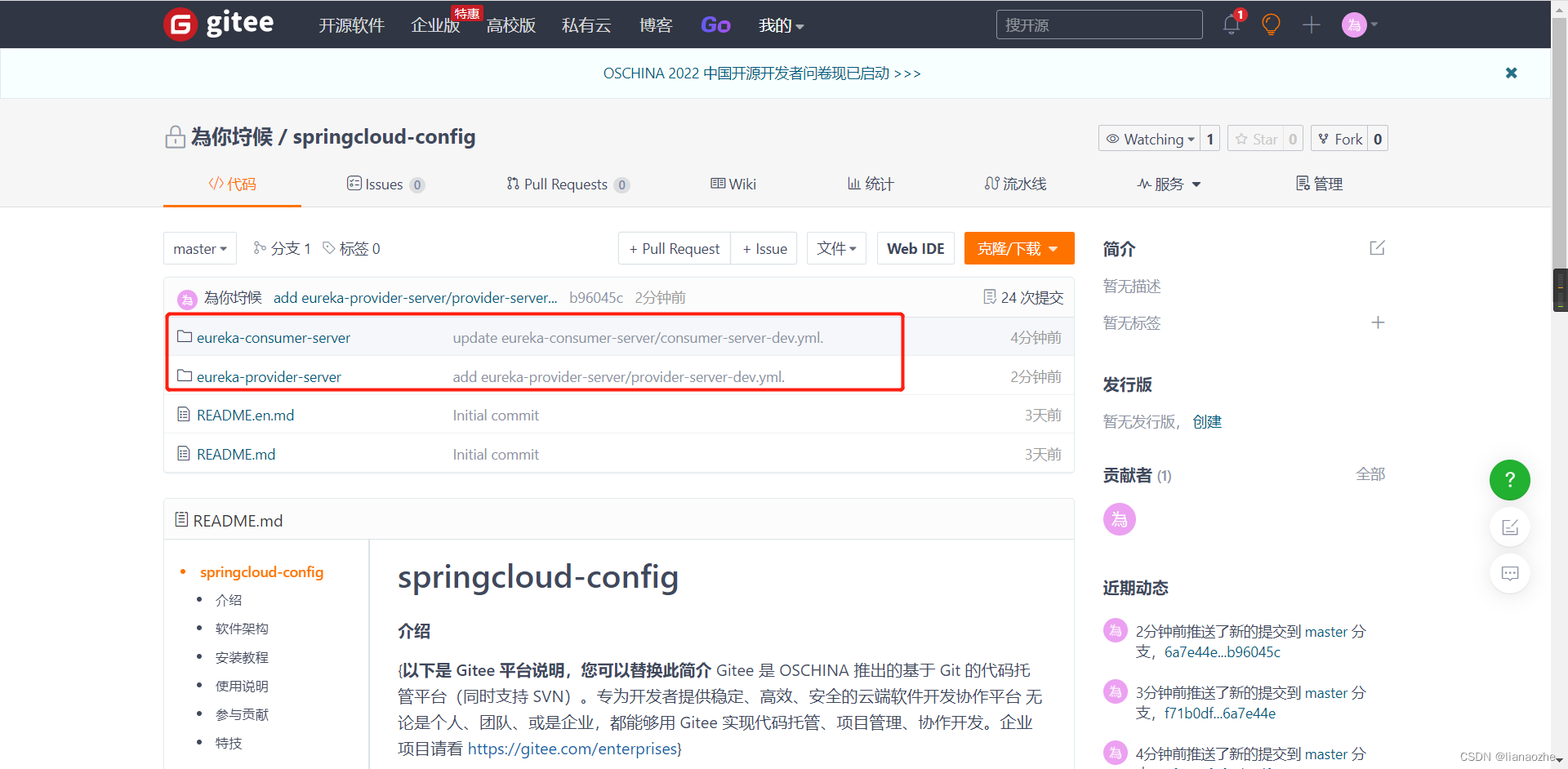Click the 24 次提交 commits count
This screenshot has width=1568, height=769.
click(x=1023, y=297)
